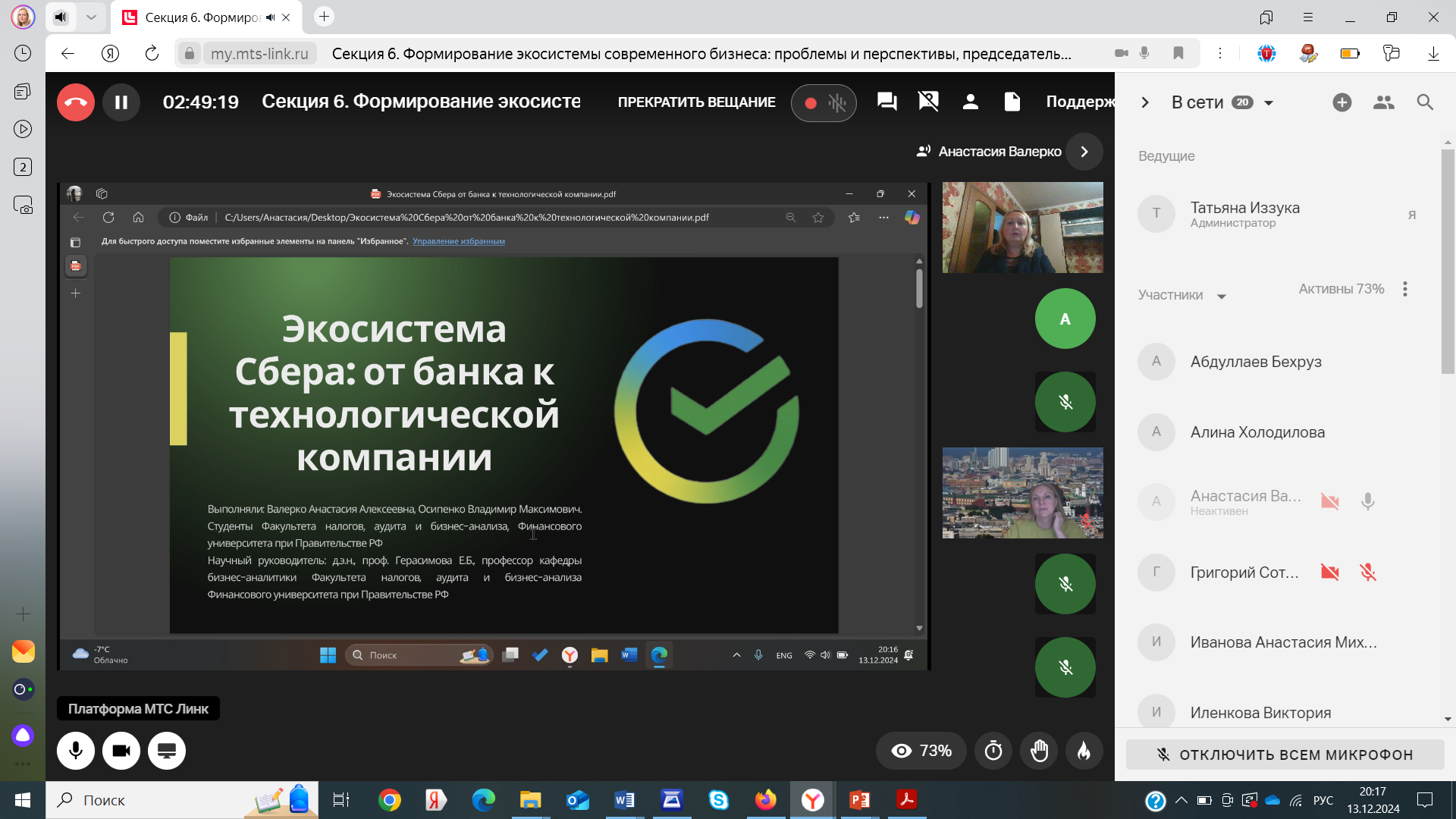Screen dimensions: 1456x819
Task: Pause the webinar broadcast
Action: pyautogui.click(x=121, y=102)
